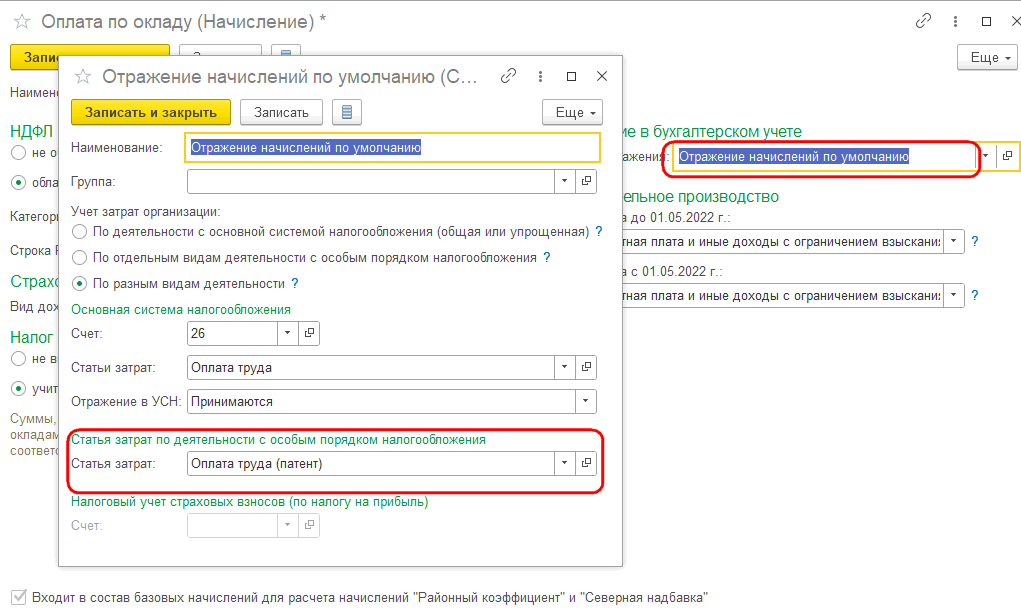Maximize the 'Отражение начислений по умолчанию' dialog
Image resolution: width=1021 pixels, height=611 pixels.
(571, 76)
